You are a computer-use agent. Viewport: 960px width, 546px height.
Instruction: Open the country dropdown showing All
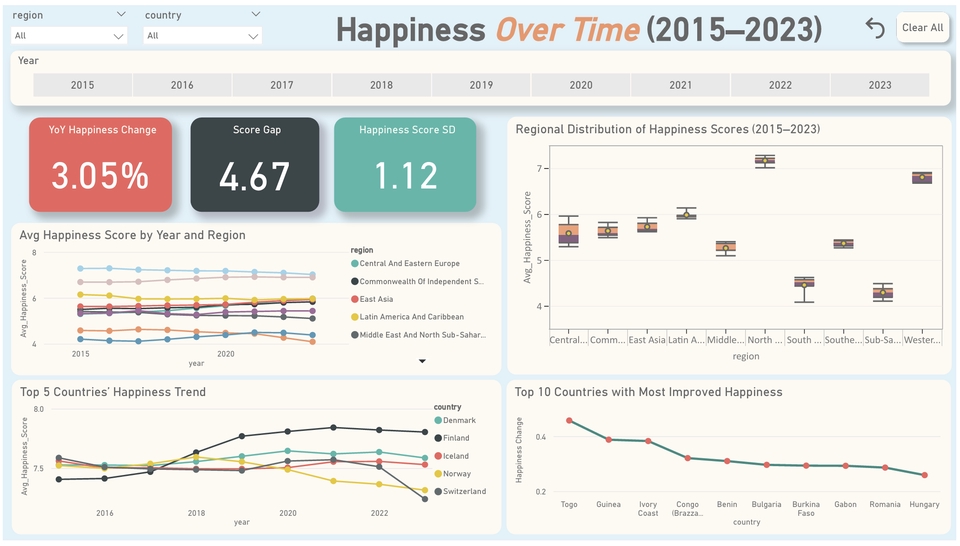202,36
